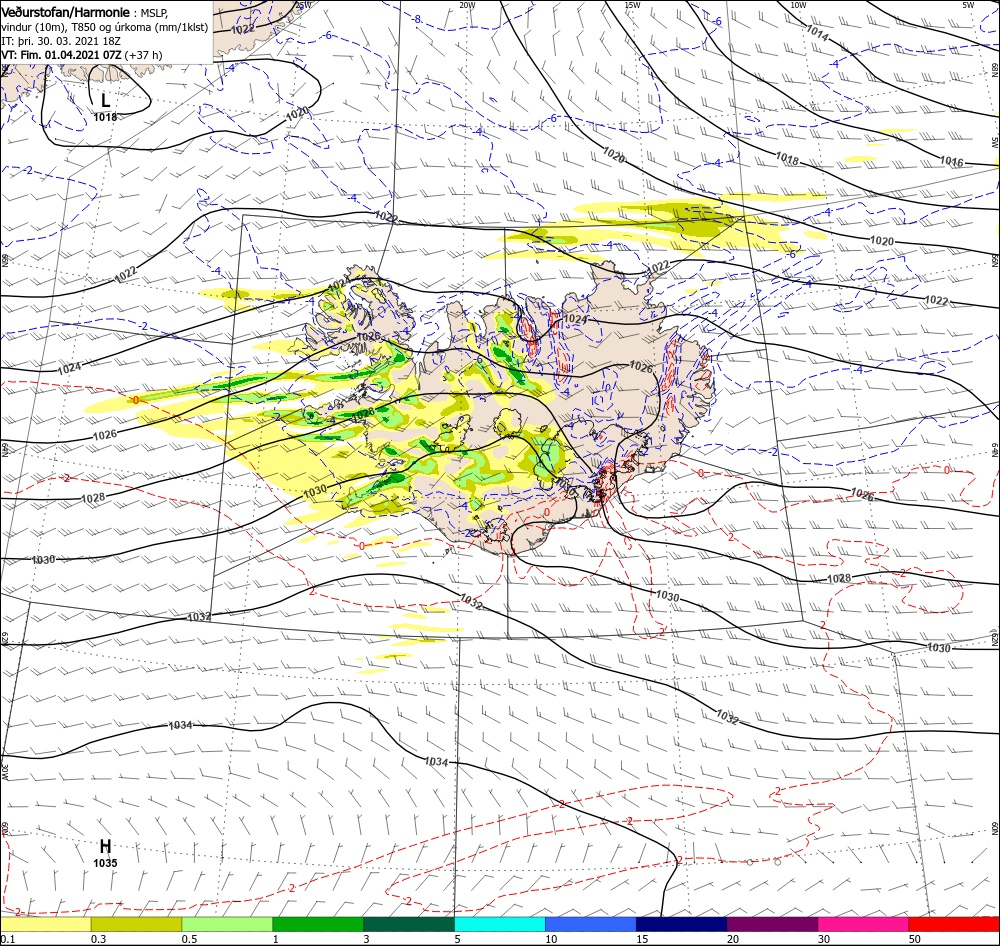Screen dimensions: 1000x946
Task: Select the "VT: Fim. 01.04.2021 07Z (+37 h)" line
Action: click(82, 55)
